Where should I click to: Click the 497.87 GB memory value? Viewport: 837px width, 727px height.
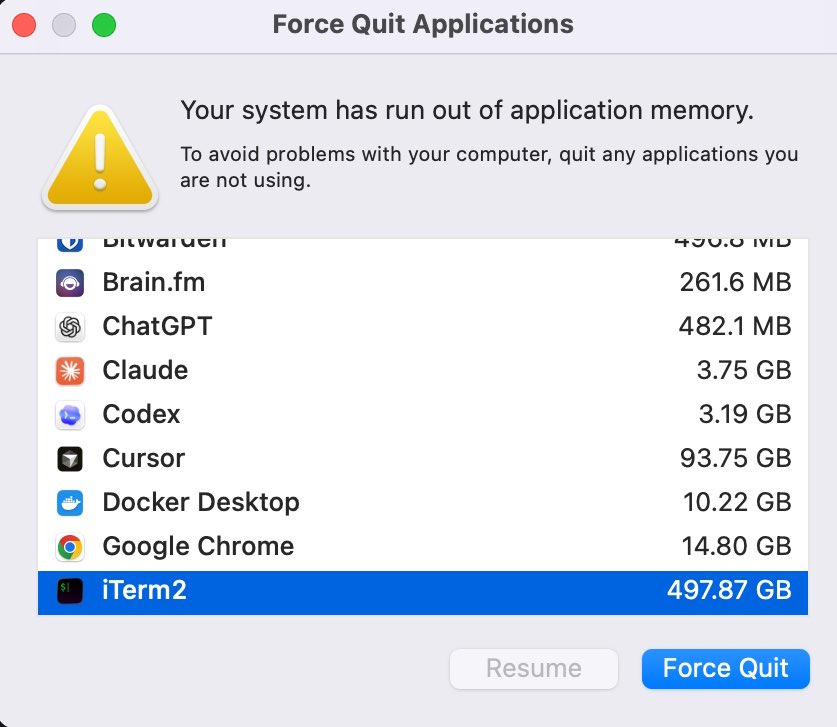tap(729, 590)
